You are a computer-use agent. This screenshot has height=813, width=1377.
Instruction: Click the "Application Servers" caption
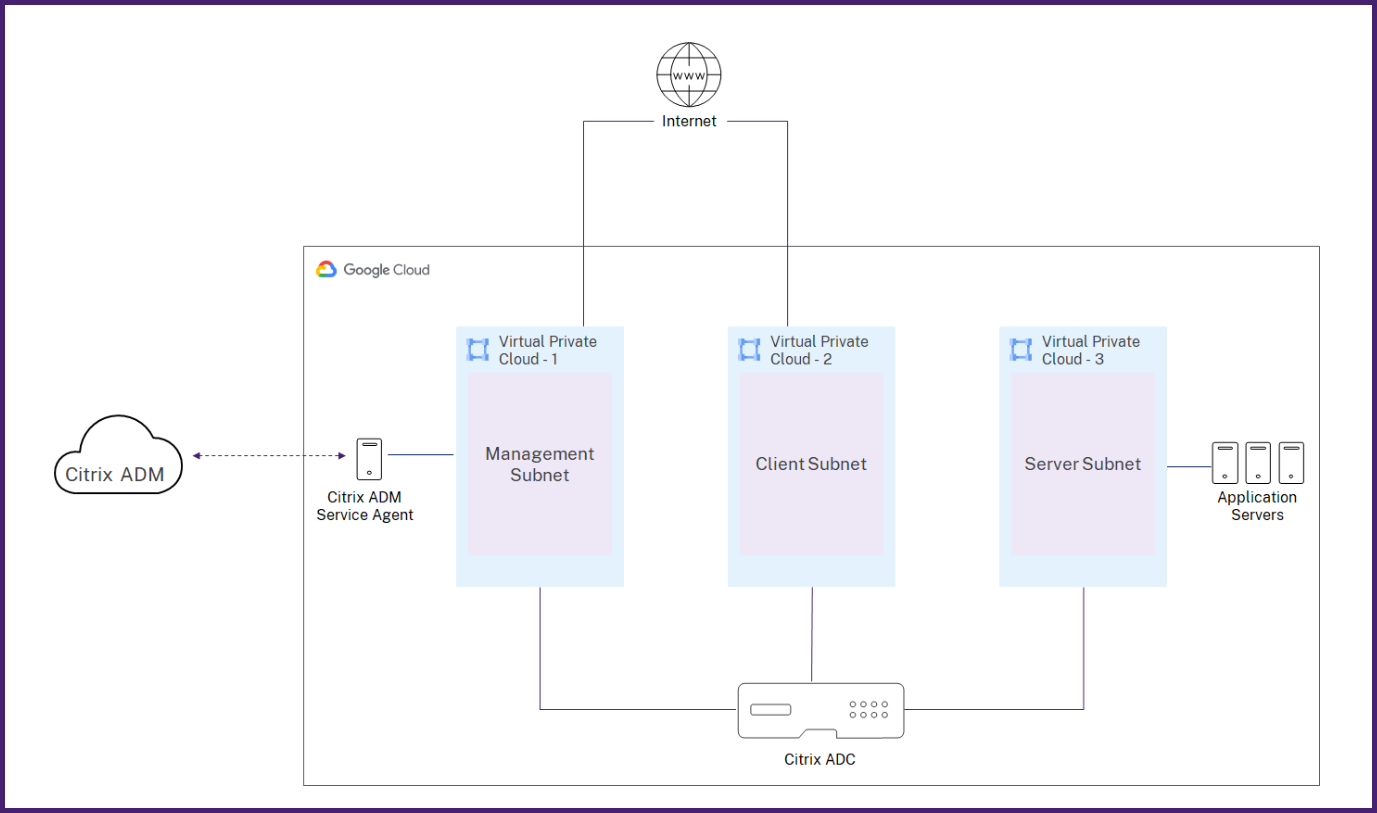1257,506
